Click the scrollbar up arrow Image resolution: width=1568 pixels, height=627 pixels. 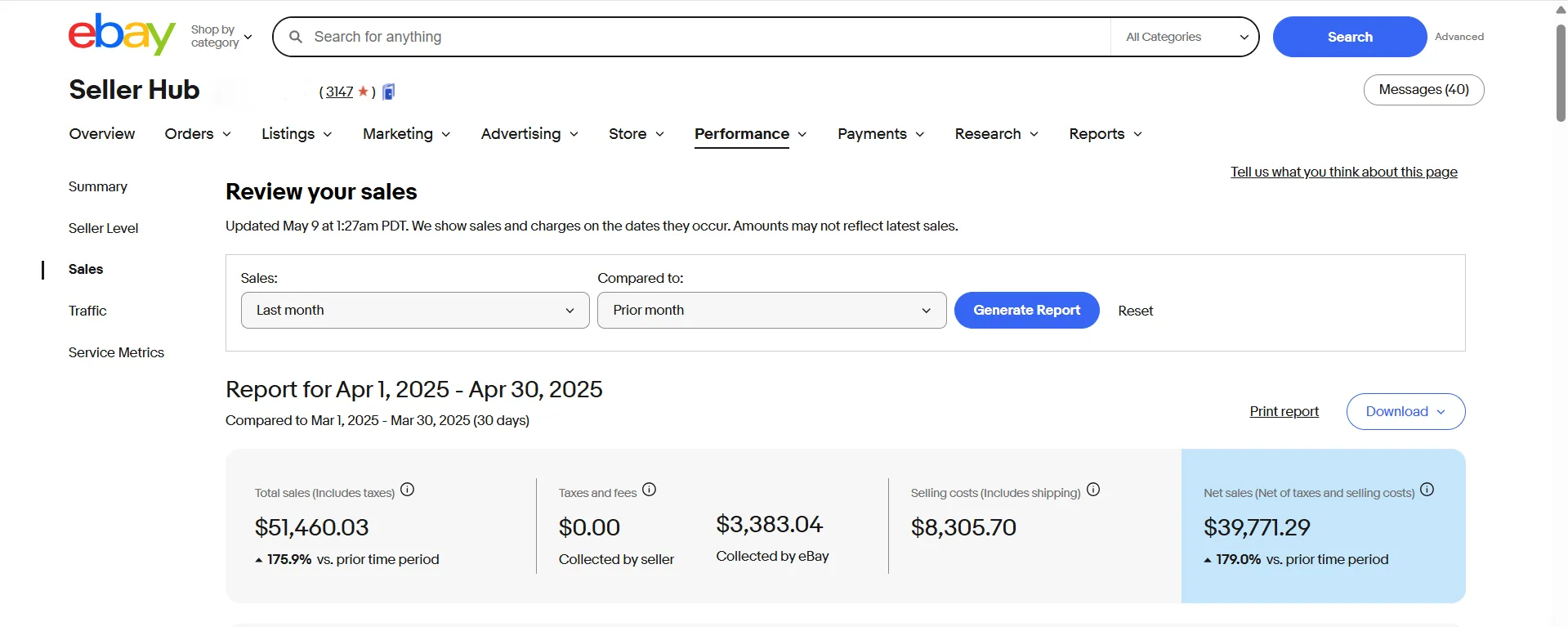pyautogui.click(x=1561, y=10)
